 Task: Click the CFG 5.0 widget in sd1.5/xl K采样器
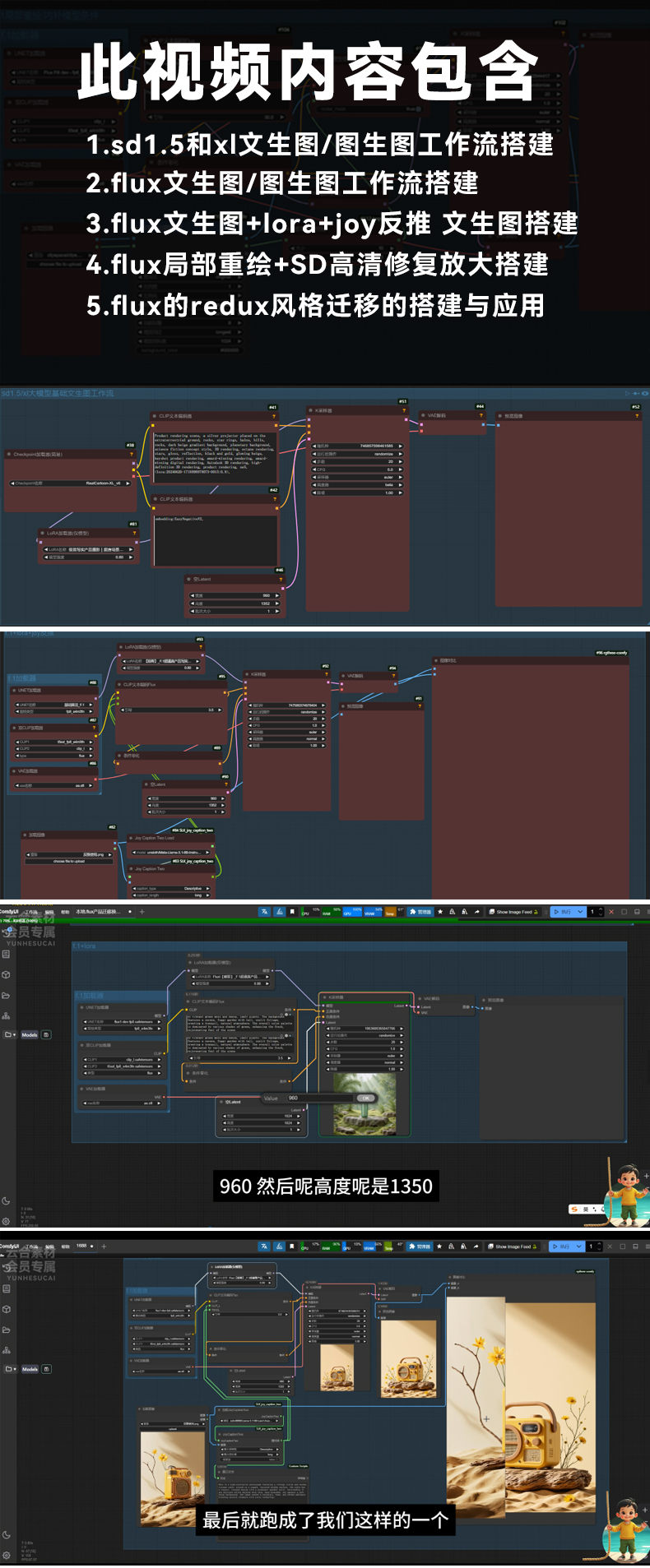pyautogui.click(x=359, y=469)
